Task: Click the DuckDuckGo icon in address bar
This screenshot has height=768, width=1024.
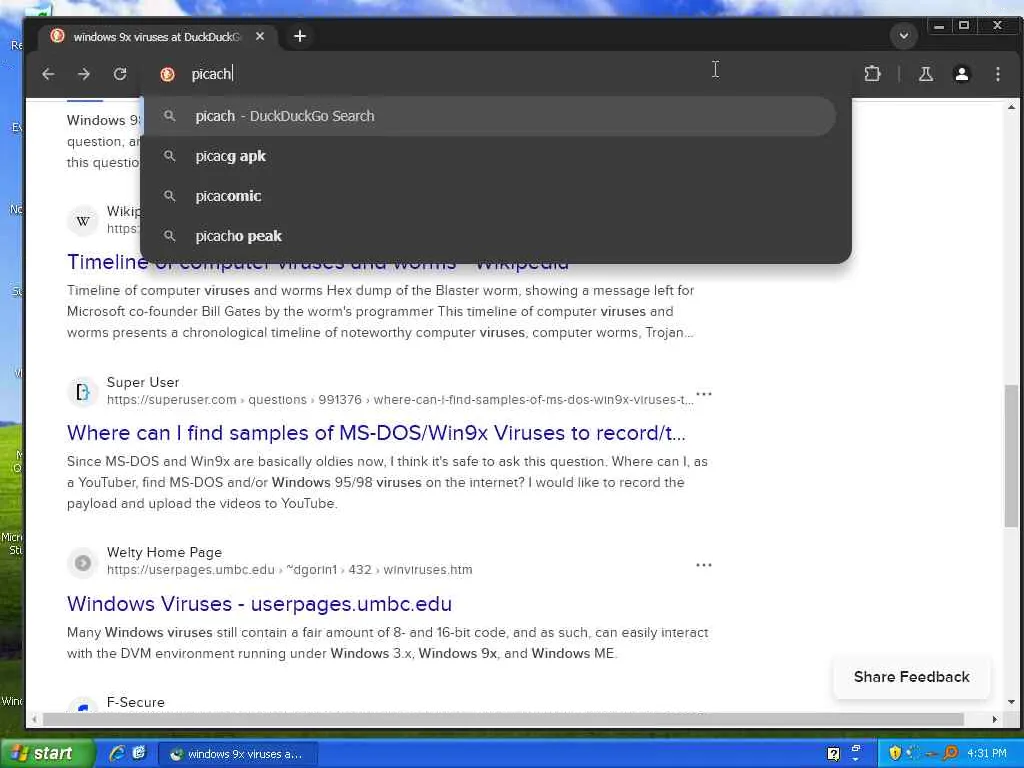Action: (x=167, y=74)
